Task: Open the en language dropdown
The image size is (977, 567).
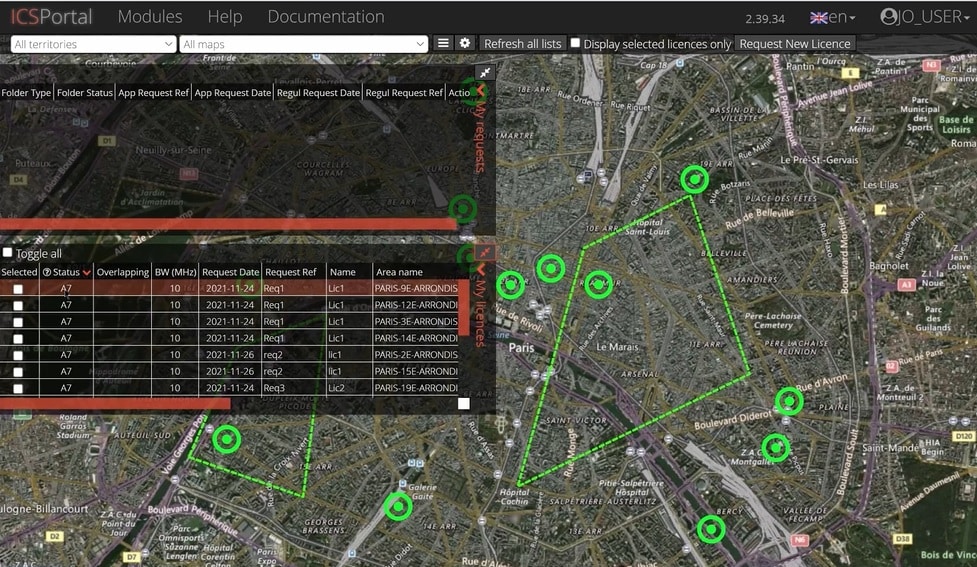Action: pos(841,17)
